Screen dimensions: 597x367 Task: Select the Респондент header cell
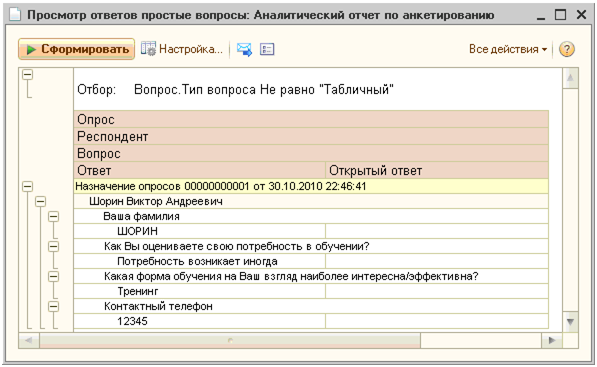click(311, 136)
